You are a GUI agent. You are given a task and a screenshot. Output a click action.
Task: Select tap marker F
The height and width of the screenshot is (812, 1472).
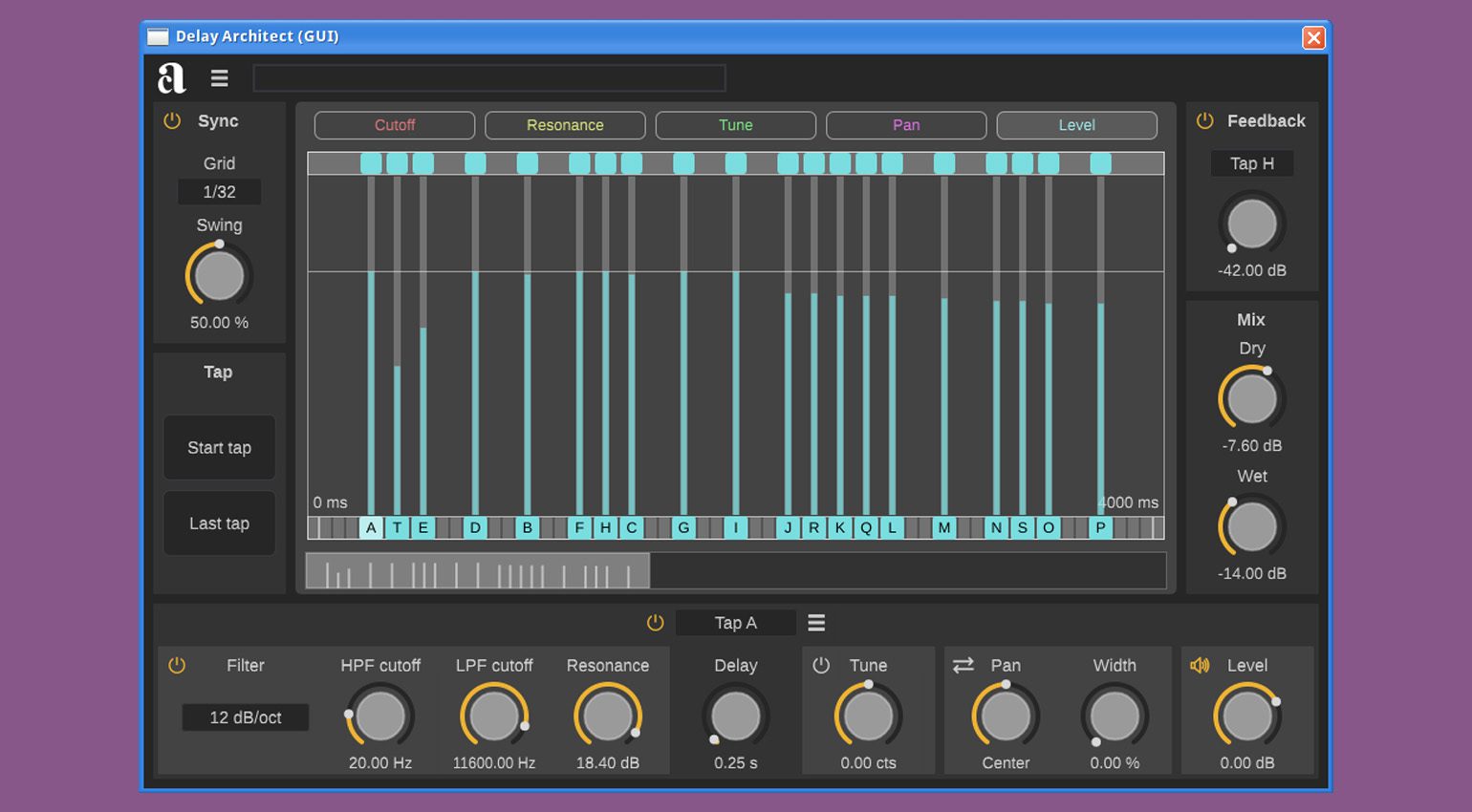point(579,527)
